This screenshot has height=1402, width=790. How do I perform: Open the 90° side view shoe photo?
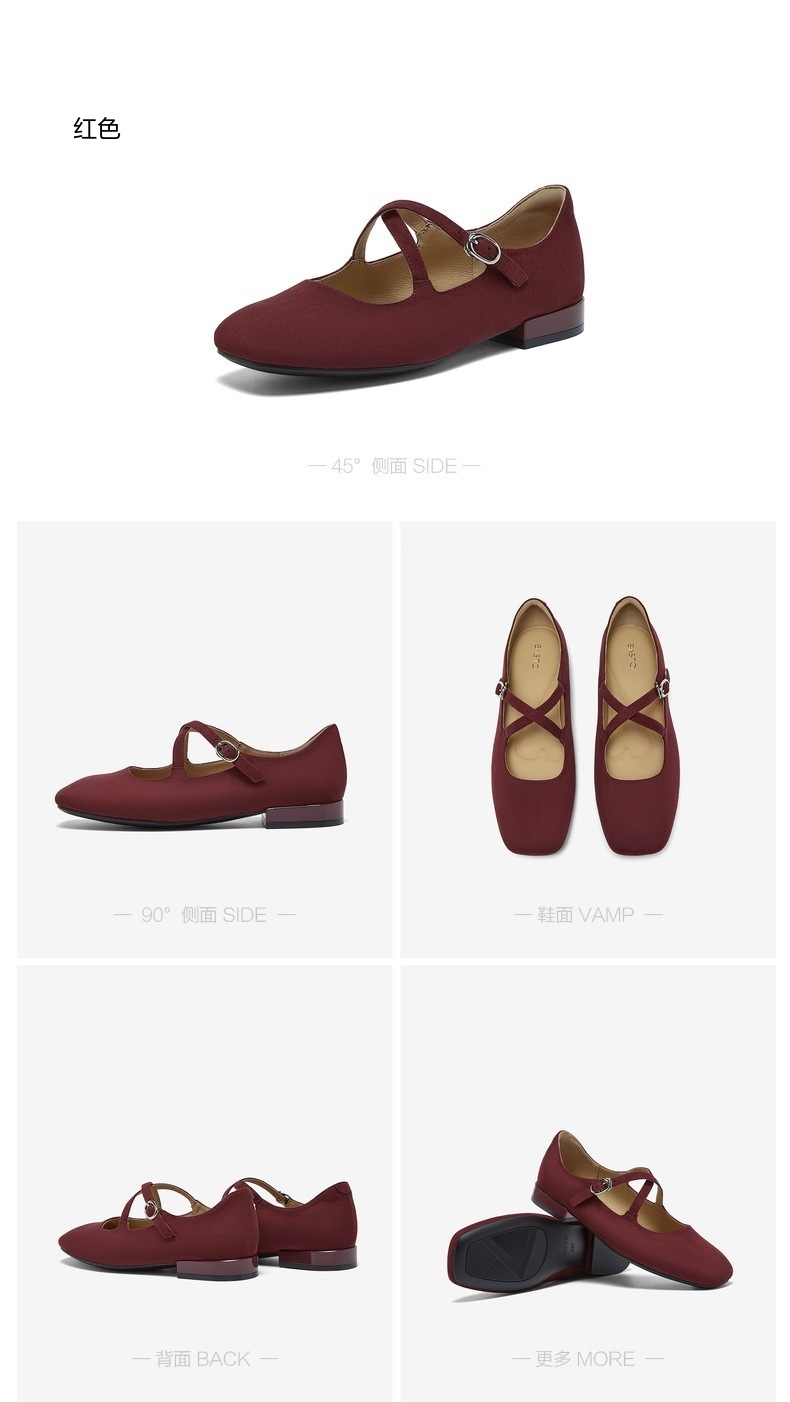coord(200,775)
